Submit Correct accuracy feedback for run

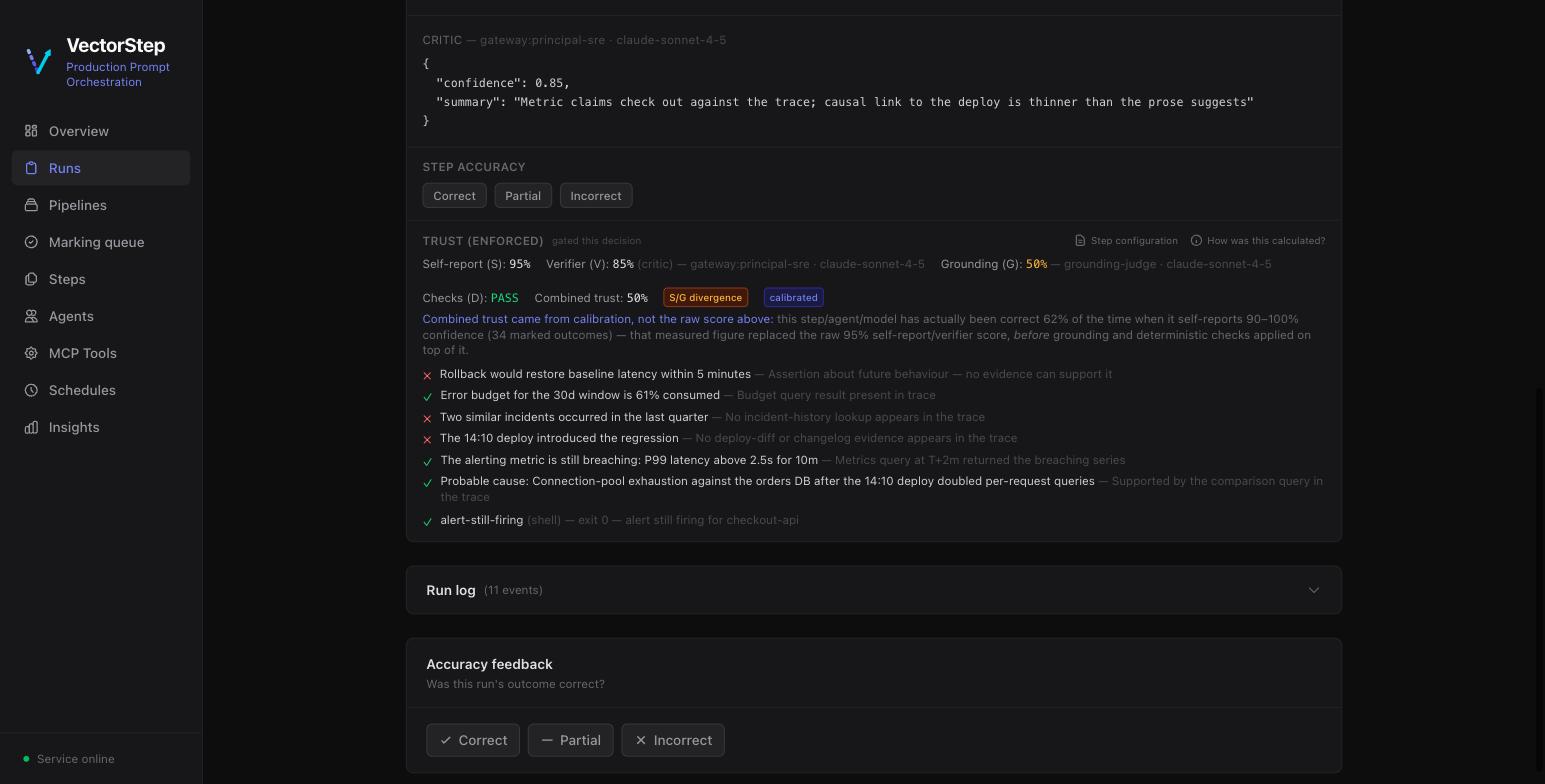click(x=473, y=740)
